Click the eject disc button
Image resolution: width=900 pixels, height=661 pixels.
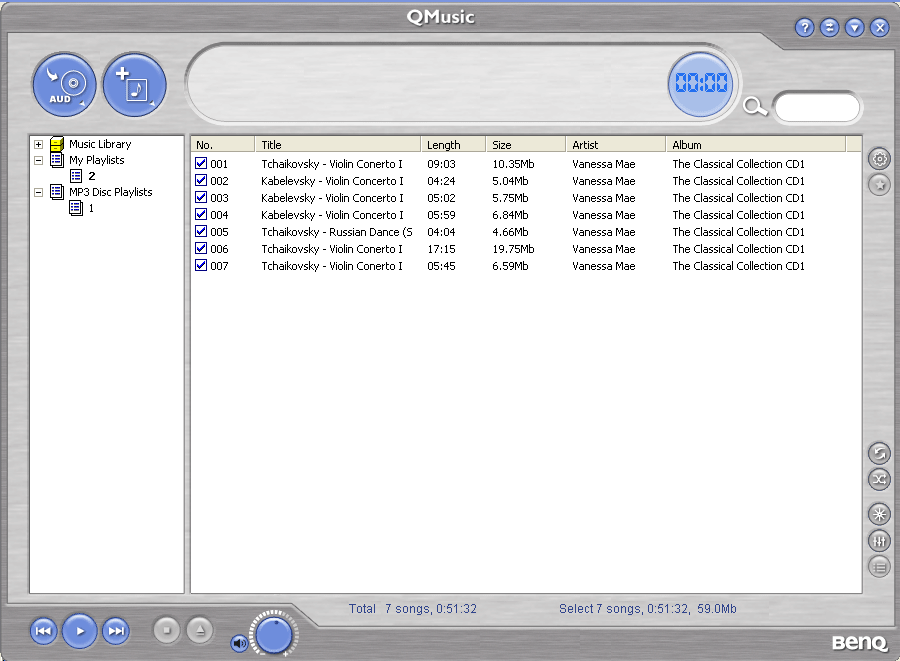click(x=200, y=631)
